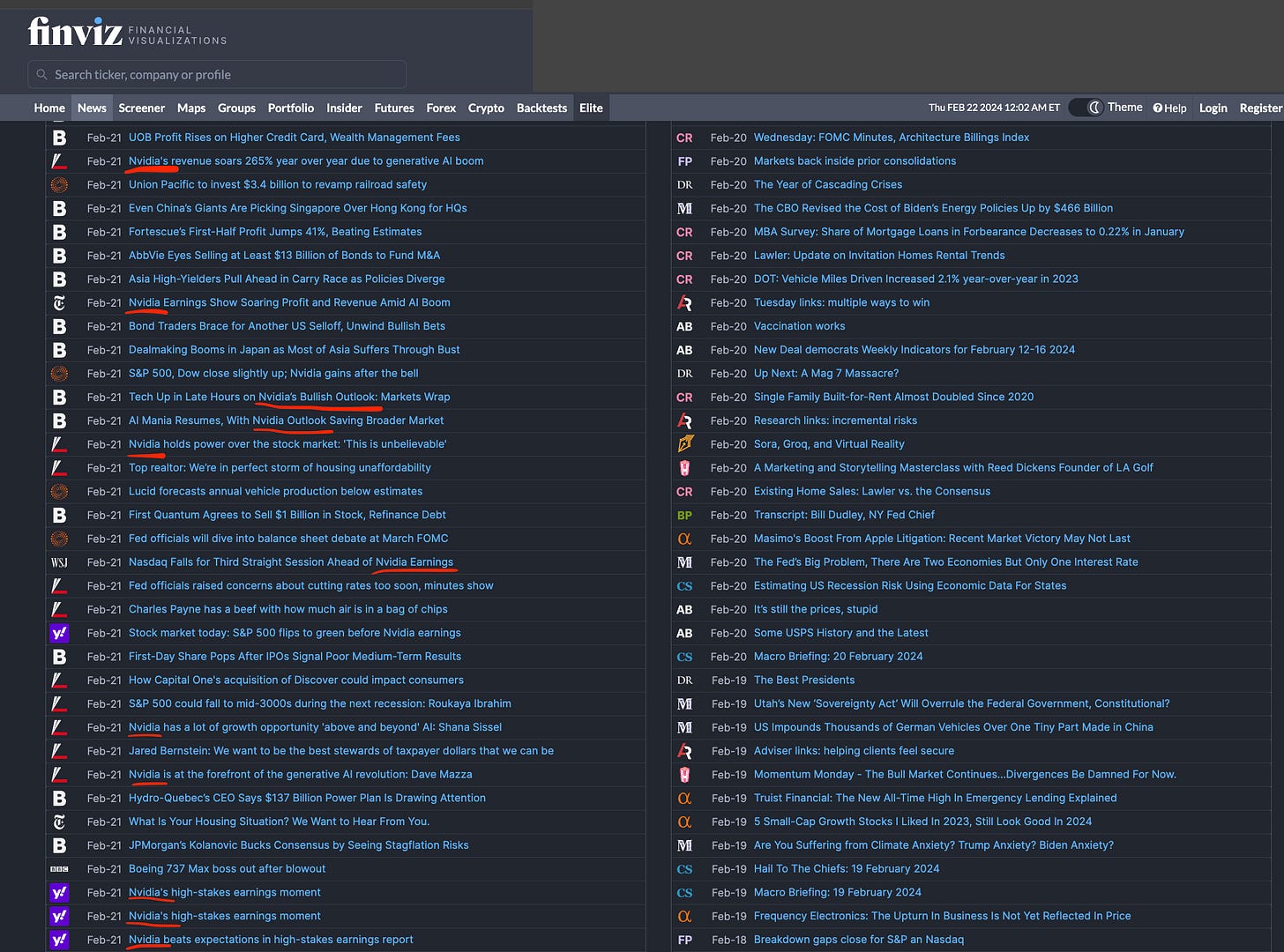Click the search magnifier icon
The width and height of the screenshot is (1284, 952).
coord(41,75)
